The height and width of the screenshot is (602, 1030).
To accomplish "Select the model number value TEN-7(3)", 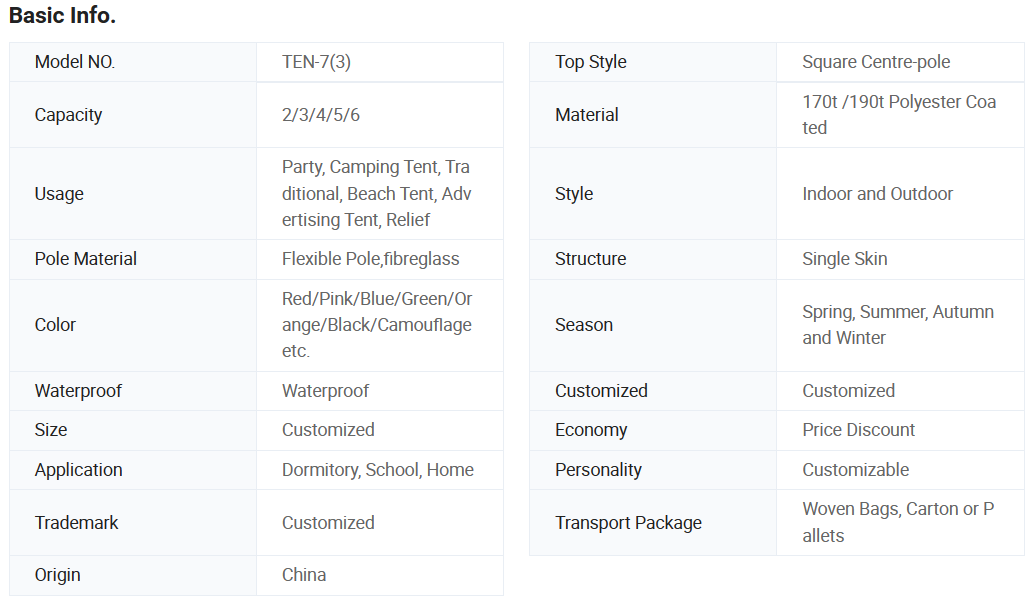I will 316,62.
